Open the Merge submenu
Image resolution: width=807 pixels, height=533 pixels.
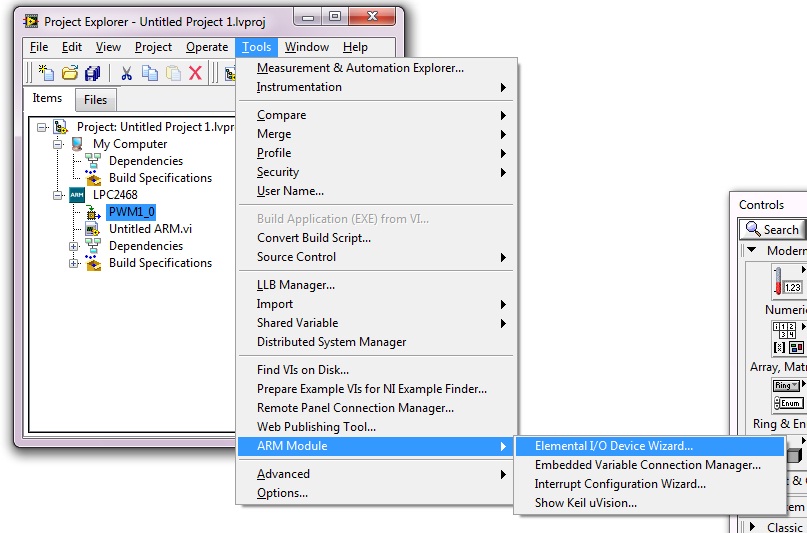click(x=378, y=134)
